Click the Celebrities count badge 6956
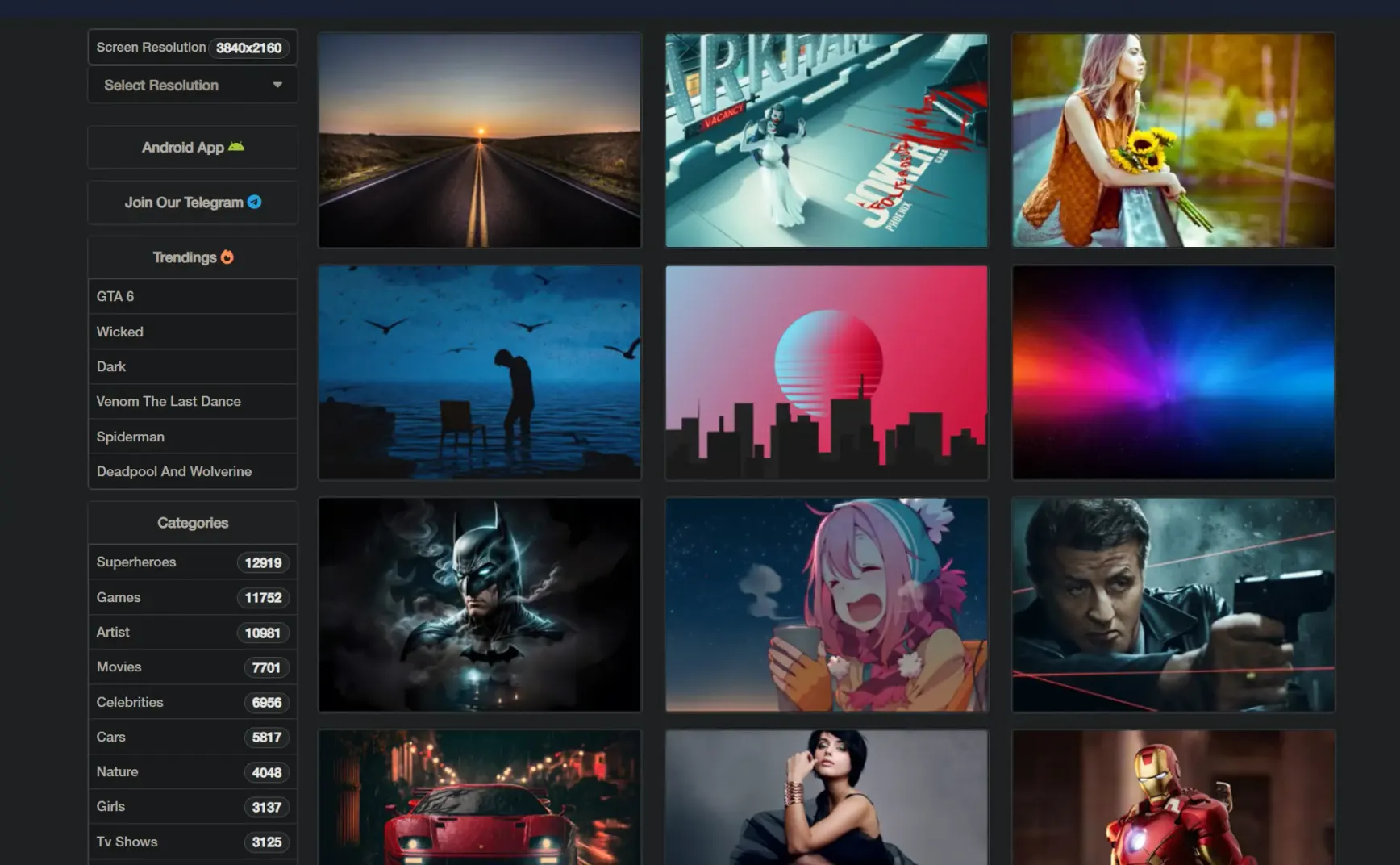This screenshot has width=1400, height=865. coord(266,703)
